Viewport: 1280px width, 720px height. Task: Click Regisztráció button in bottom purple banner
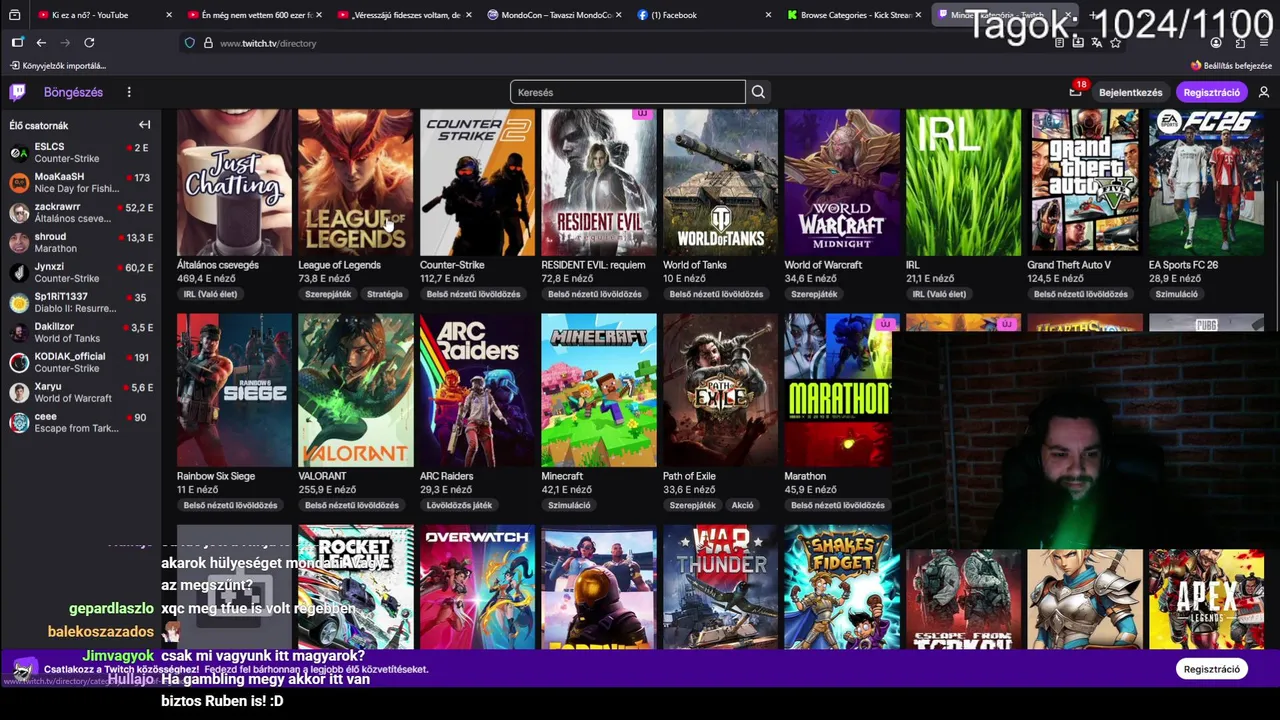pyautogui.click(x=1211, y=669)
